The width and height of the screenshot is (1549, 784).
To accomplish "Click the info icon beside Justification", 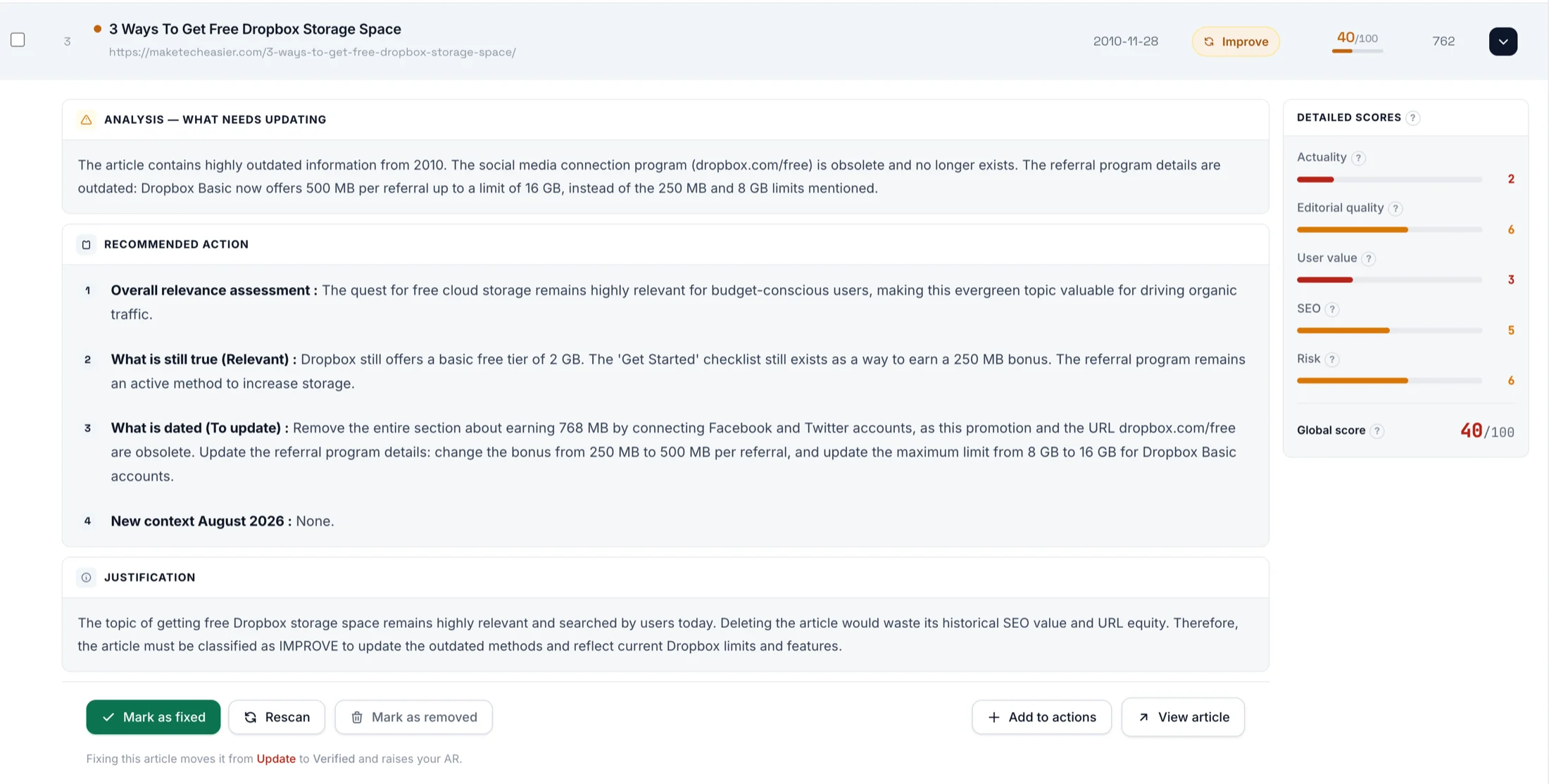I will 86,577.
